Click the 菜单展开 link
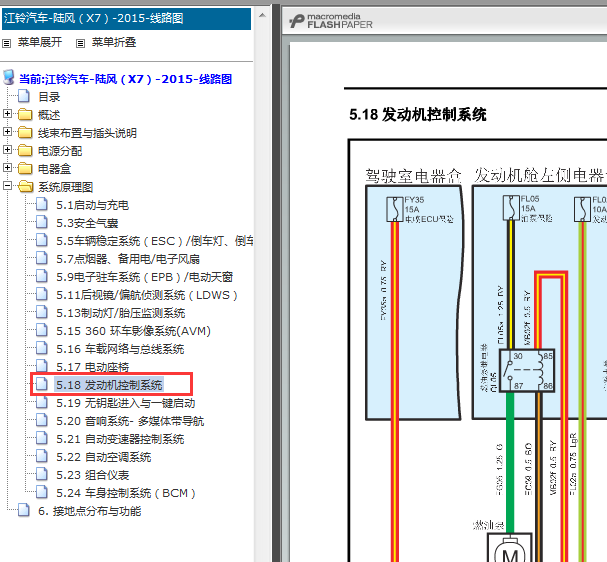Viewport: 607px width, 562px height. pyautogui.click(x=40, y=42)
